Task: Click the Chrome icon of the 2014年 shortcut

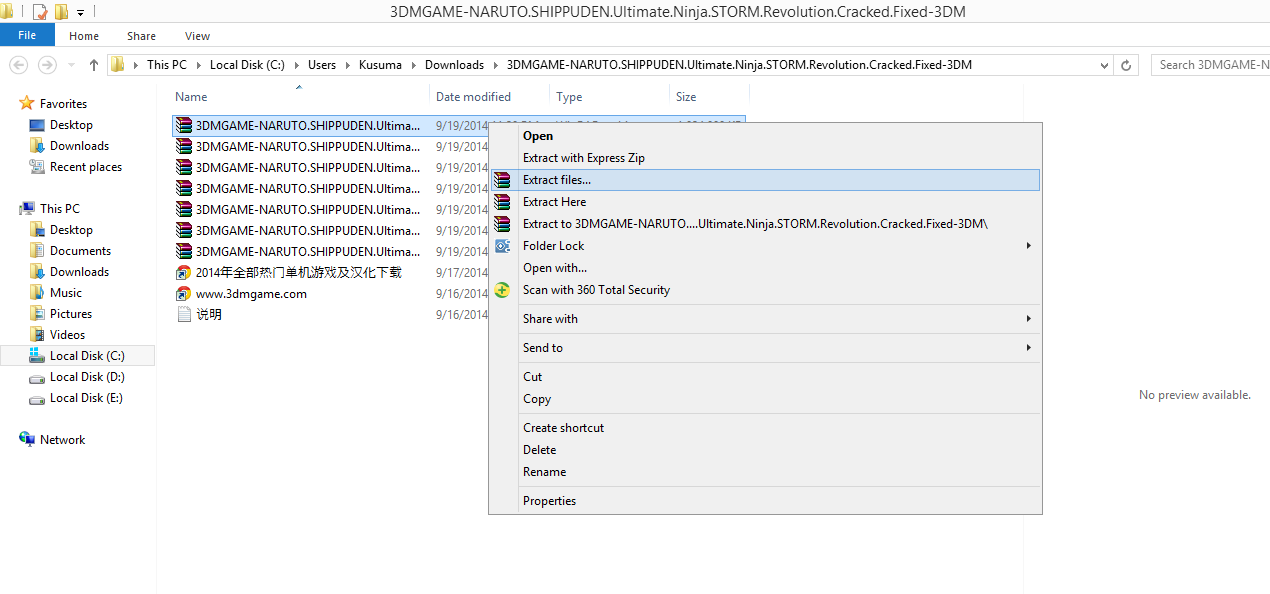Action: (183, 272)
